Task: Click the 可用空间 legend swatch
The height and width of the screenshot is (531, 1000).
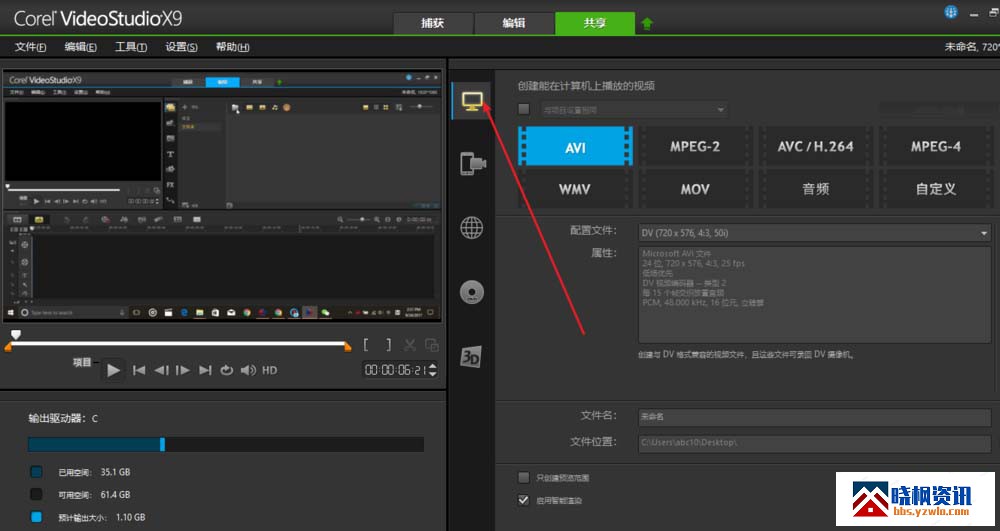Action: coord(36,495)
